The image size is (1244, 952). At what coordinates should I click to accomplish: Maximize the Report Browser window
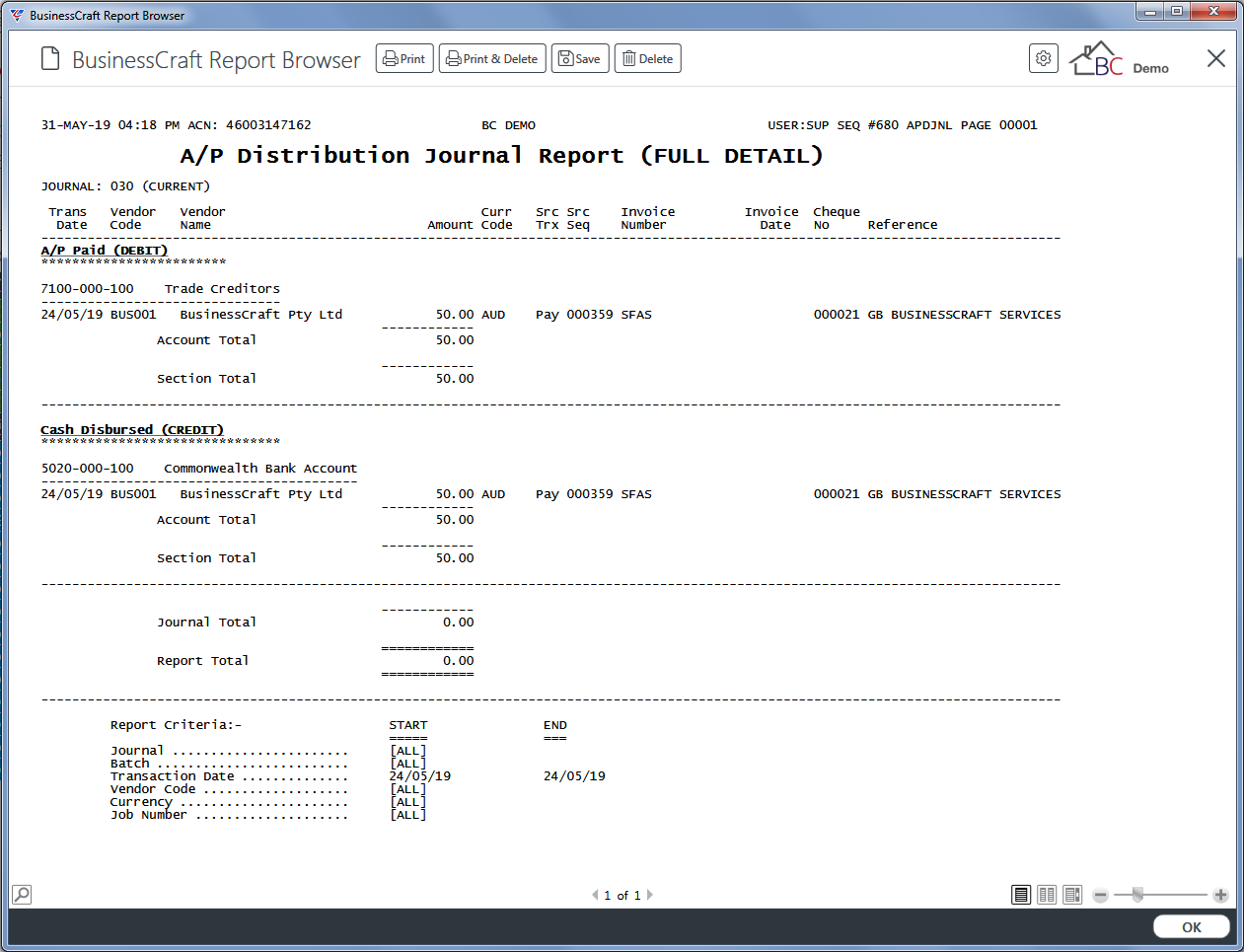[x=1176, y=12]
